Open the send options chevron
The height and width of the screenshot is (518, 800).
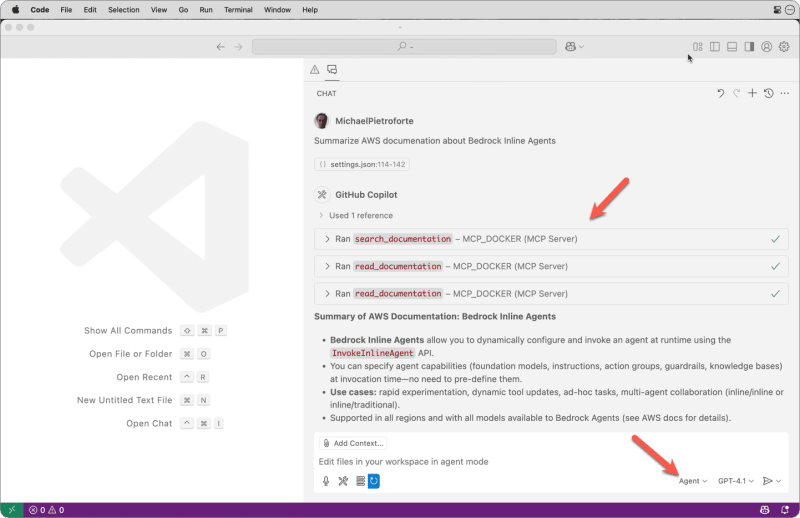point(779,481)
